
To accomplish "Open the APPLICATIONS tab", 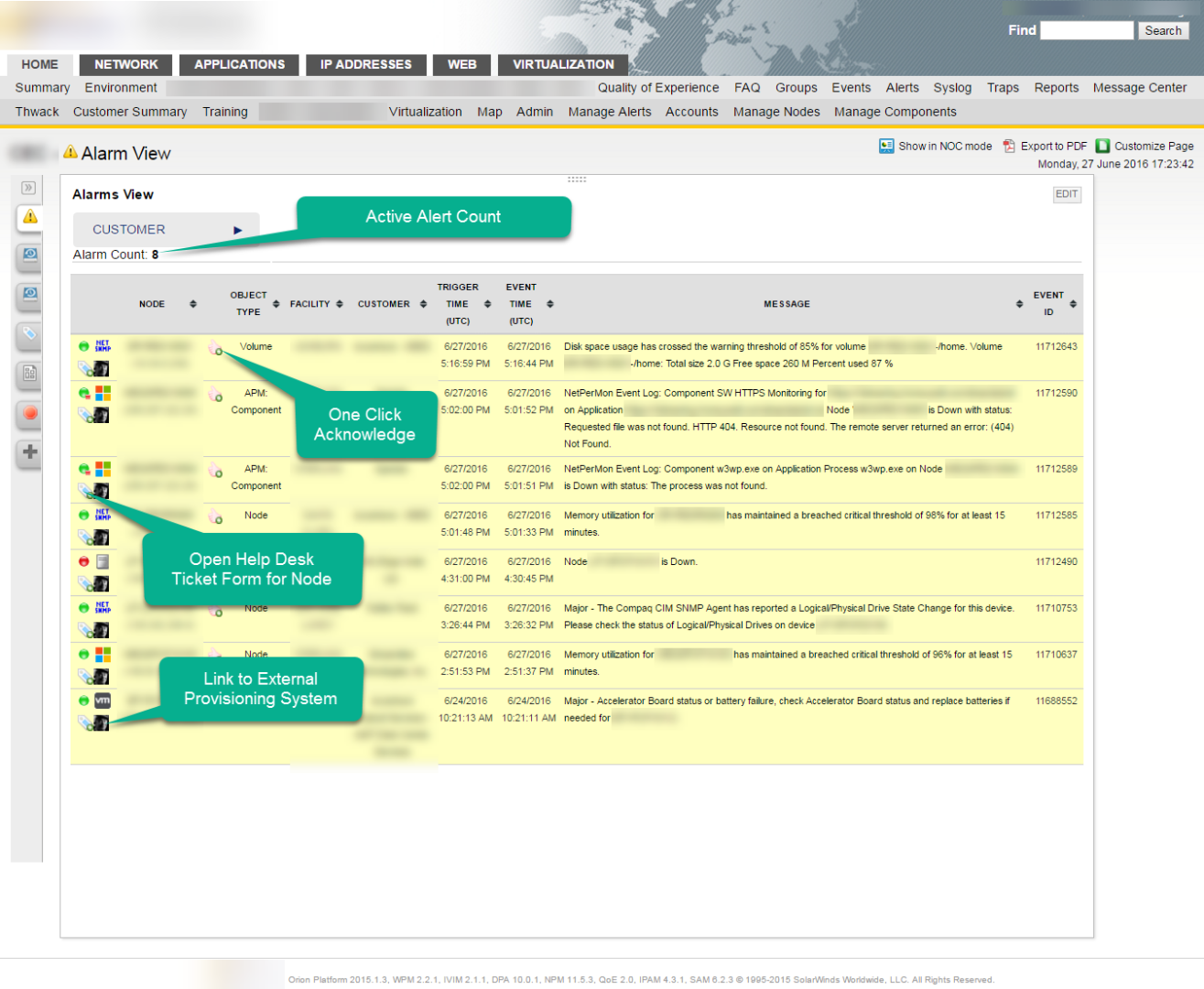I will click(239, 64).
